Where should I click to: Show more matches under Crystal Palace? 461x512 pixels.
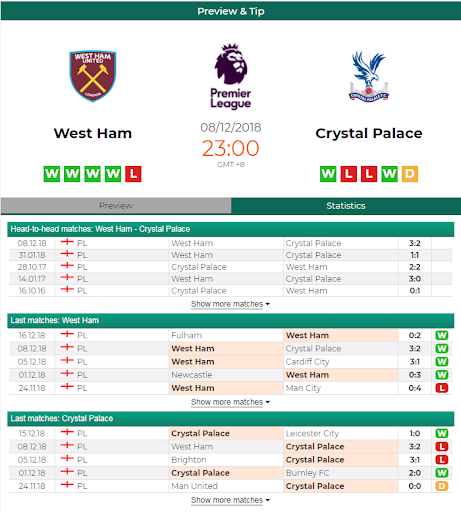point(230,500)
